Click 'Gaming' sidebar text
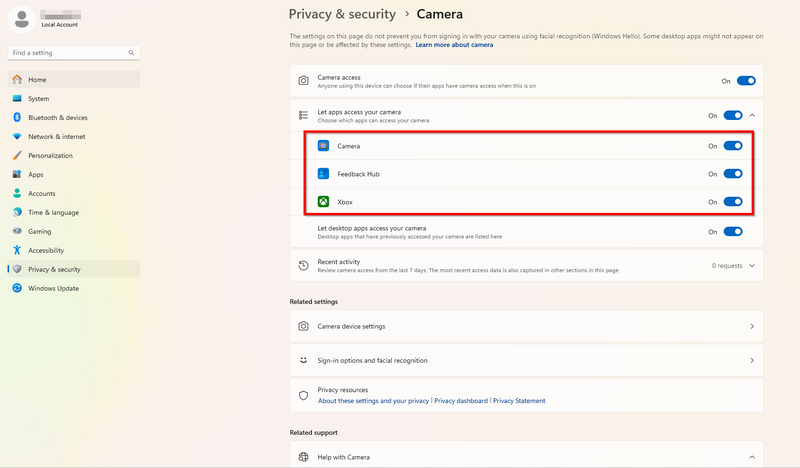The width and height of the screenshot is (800, 468). [x=40, y=231]
